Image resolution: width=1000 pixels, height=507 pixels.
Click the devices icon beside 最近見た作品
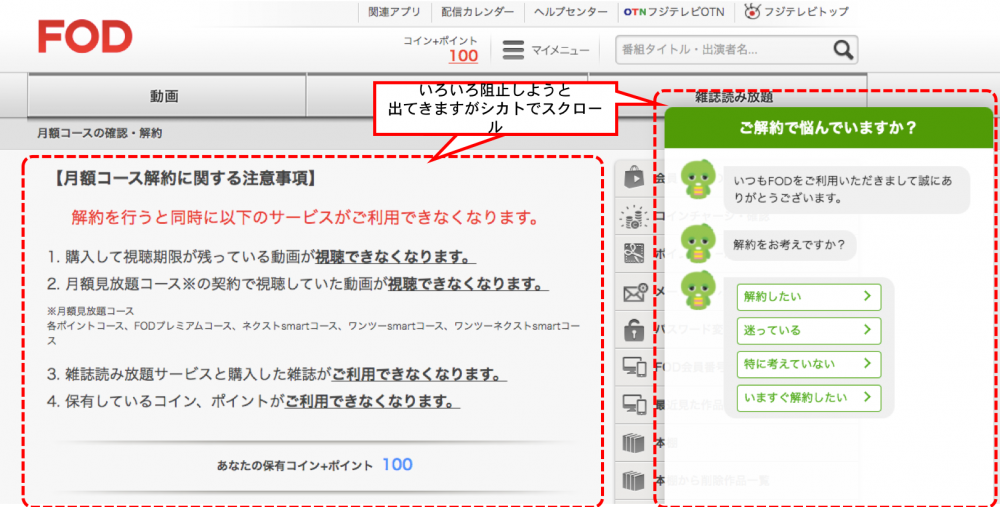tap(634, 404)
